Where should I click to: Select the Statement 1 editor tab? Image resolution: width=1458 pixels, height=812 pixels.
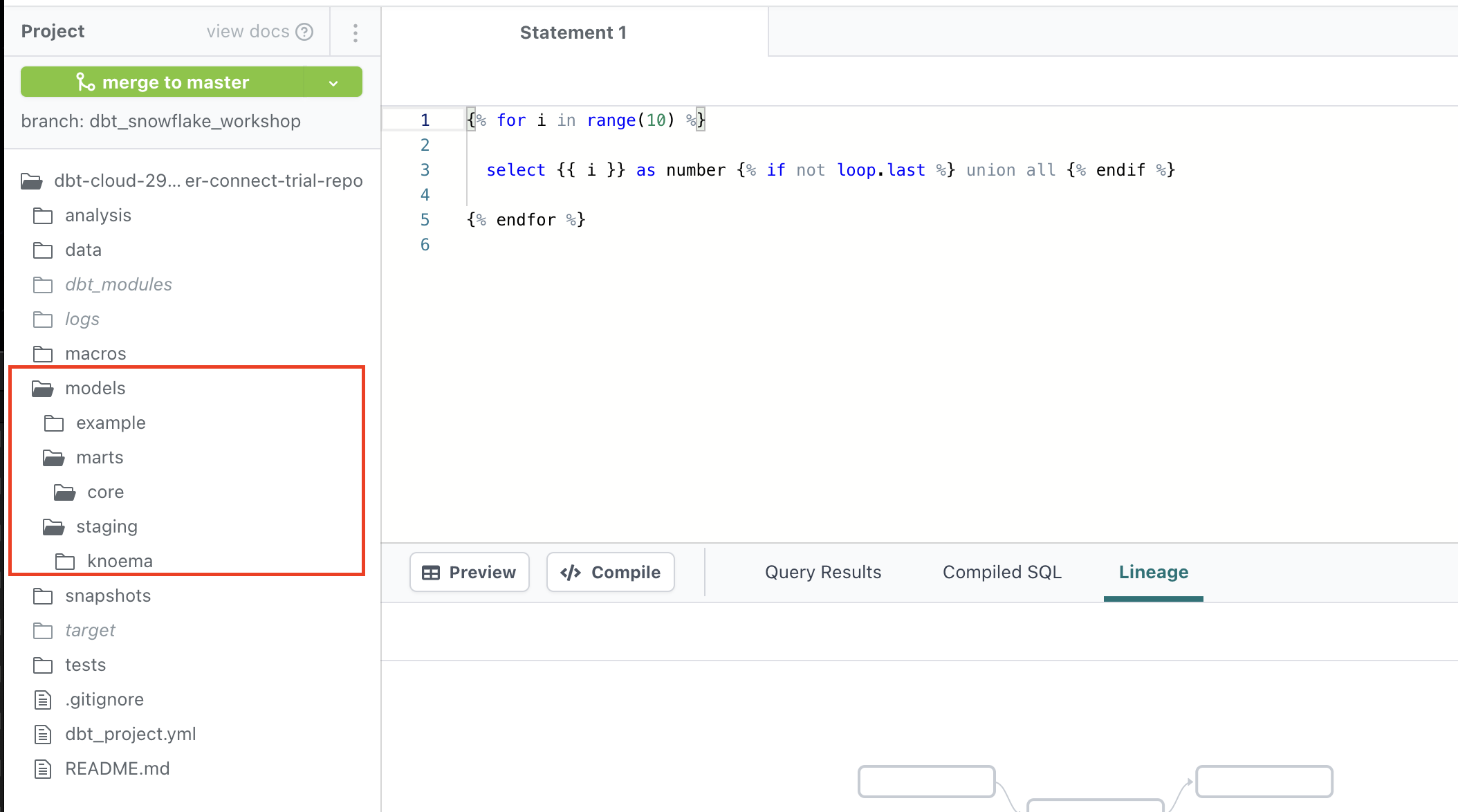[573, 33]
